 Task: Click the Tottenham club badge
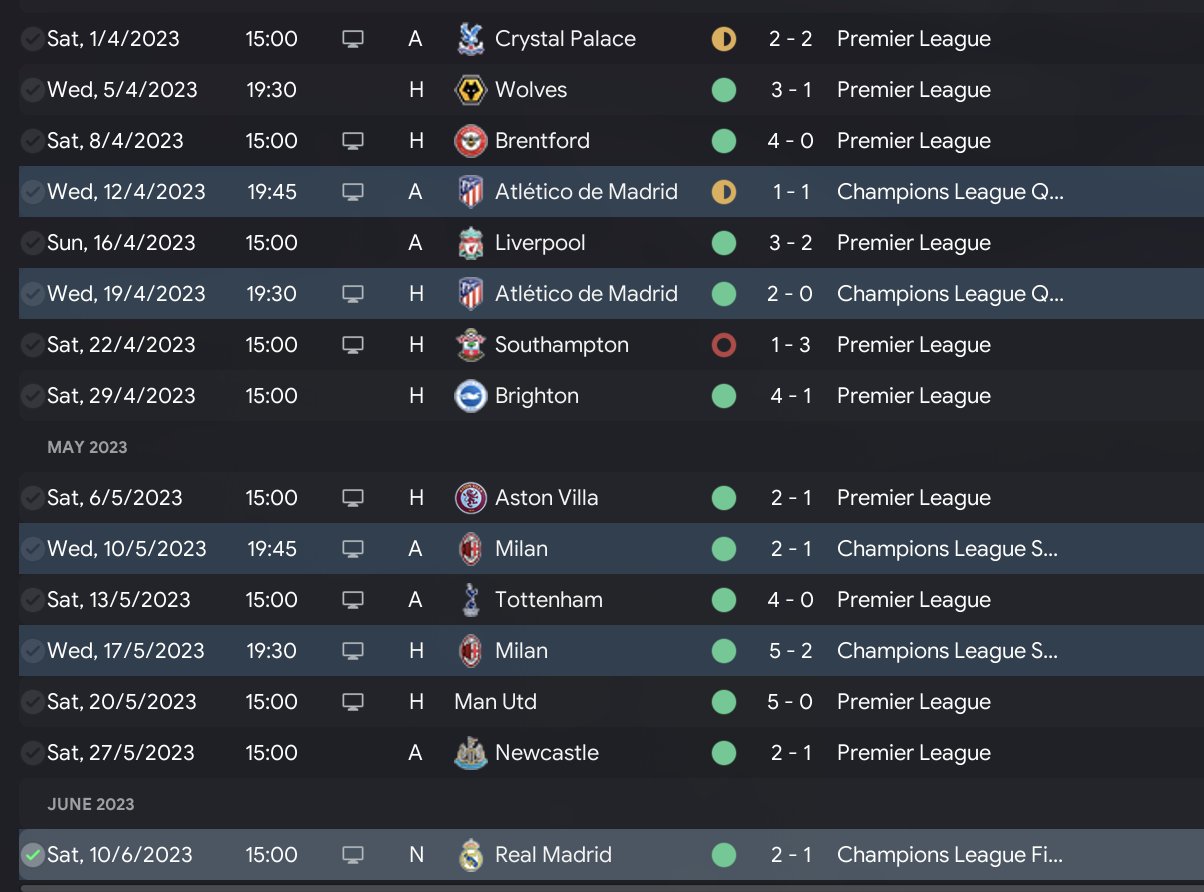470,600
